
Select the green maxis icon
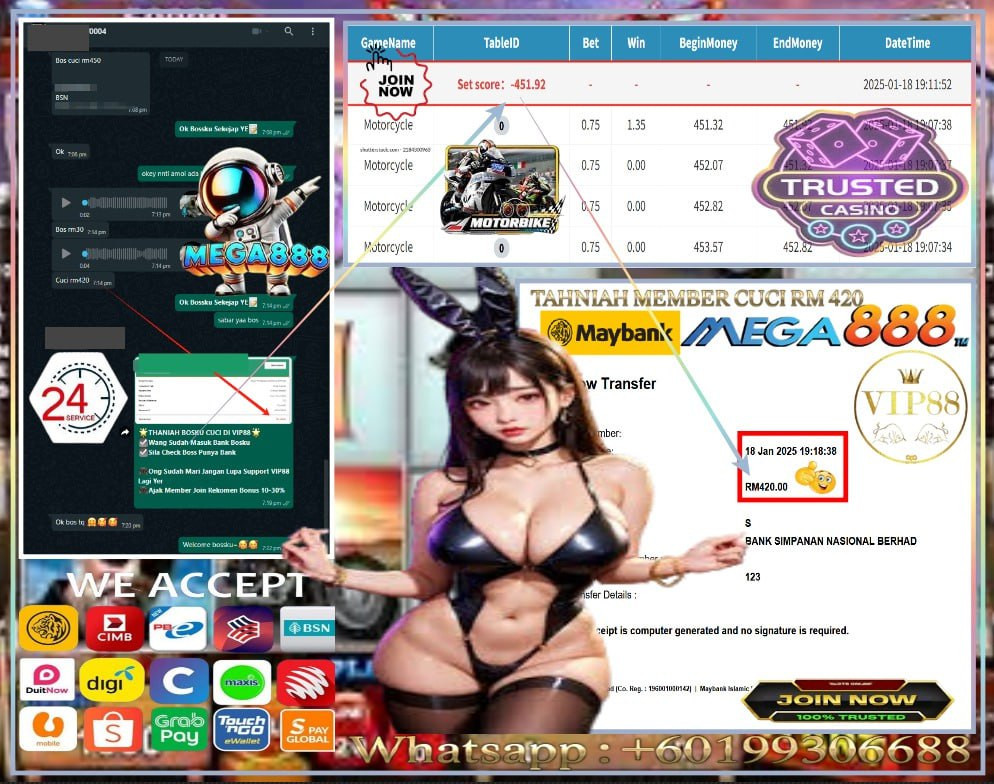(242, 682)
